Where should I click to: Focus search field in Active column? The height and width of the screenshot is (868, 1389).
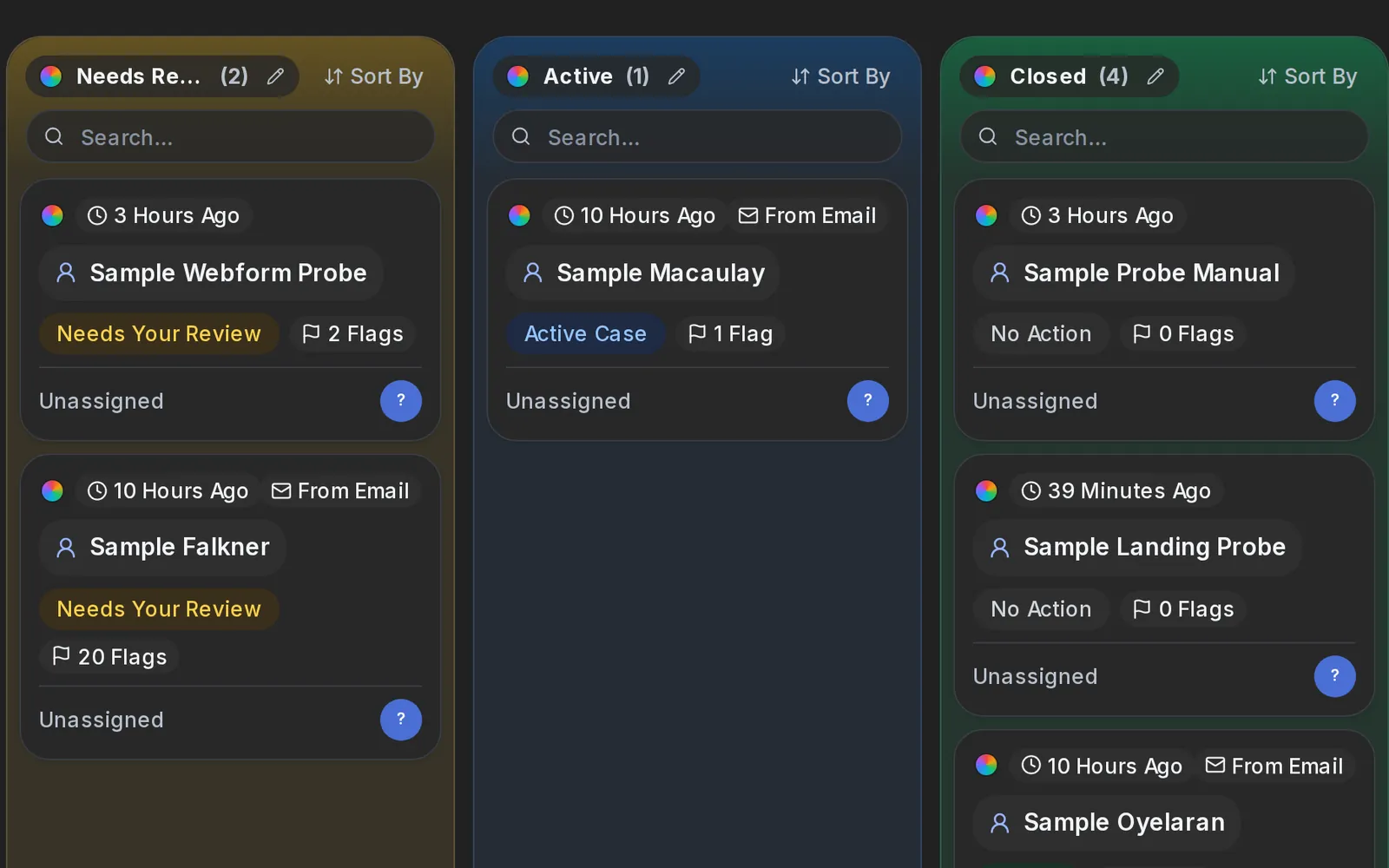coord(697,137)
